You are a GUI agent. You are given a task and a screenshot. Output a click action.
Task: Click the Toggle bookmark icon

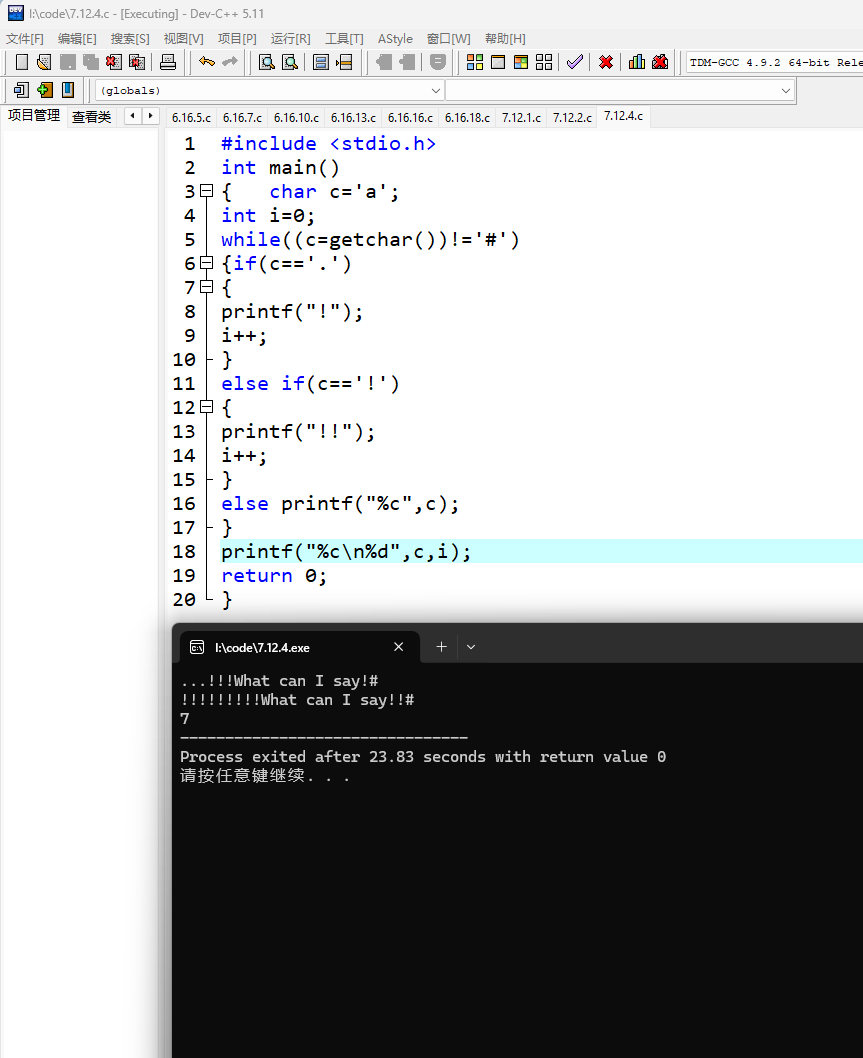(x=438, y=62)
